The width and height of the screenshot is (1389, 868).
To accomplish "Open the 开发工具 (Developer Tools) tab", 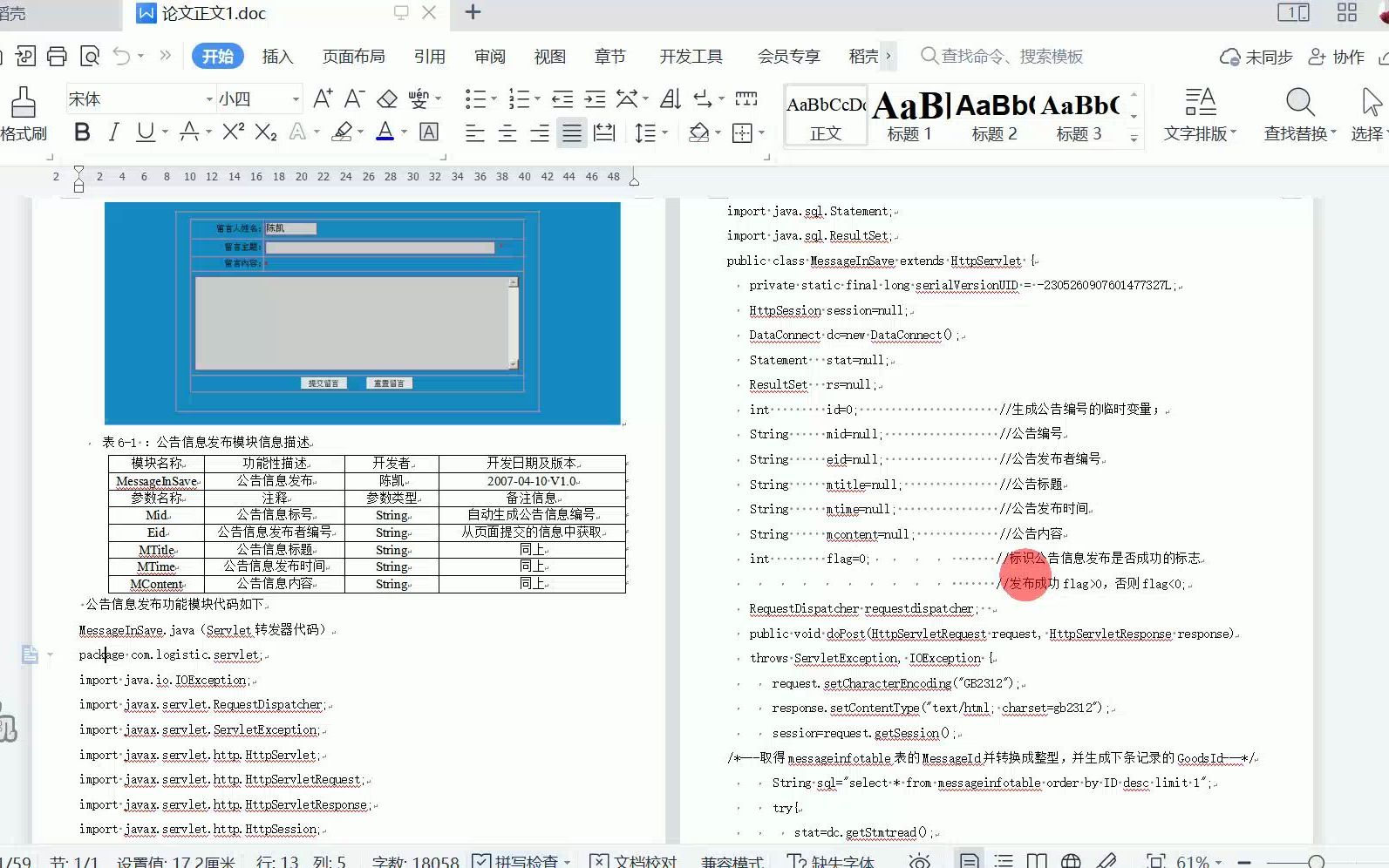I will click(x=691, y=57).
